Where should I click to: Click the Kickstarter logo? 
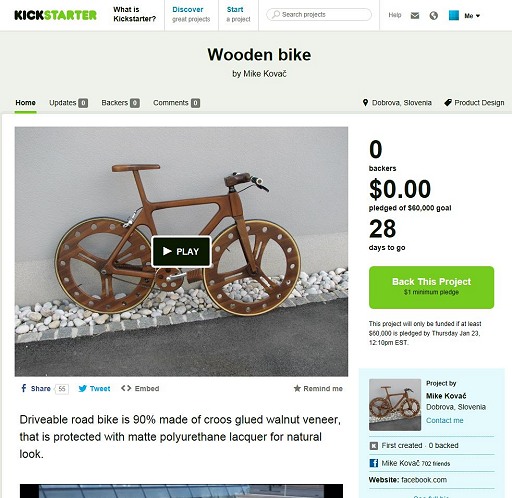(x=55, y=15)
